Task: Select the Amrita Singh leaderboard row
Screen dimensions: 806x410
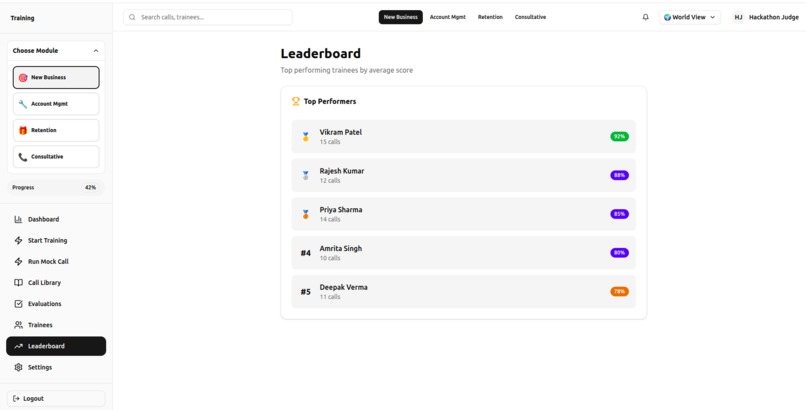Action: pos(464,253)
